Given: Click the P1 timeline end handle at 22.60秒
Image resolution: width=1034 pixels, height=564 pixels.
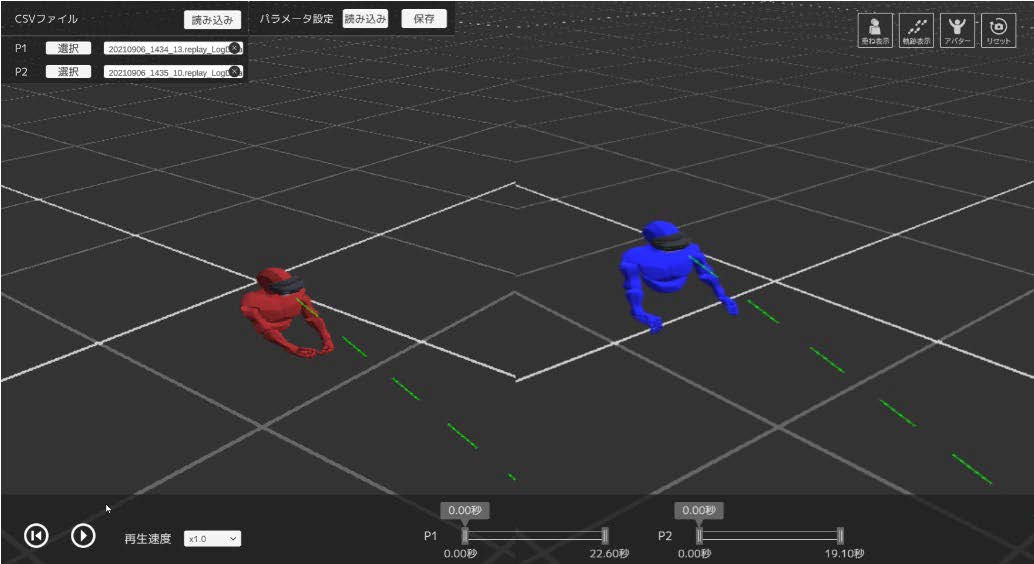Looking at the screenshot, I should [605, 536].
